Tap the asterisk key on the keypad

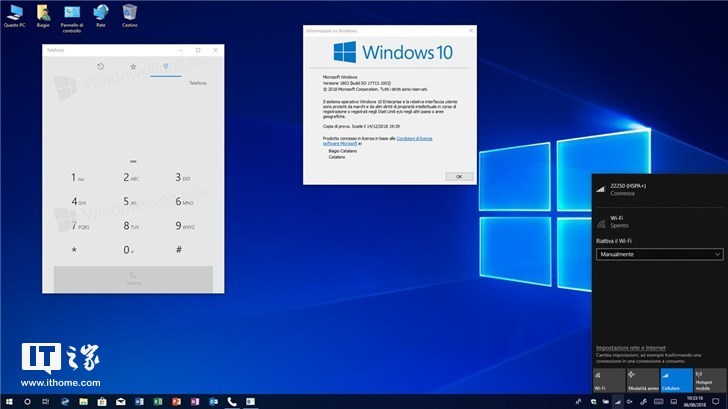click(74, 250)
